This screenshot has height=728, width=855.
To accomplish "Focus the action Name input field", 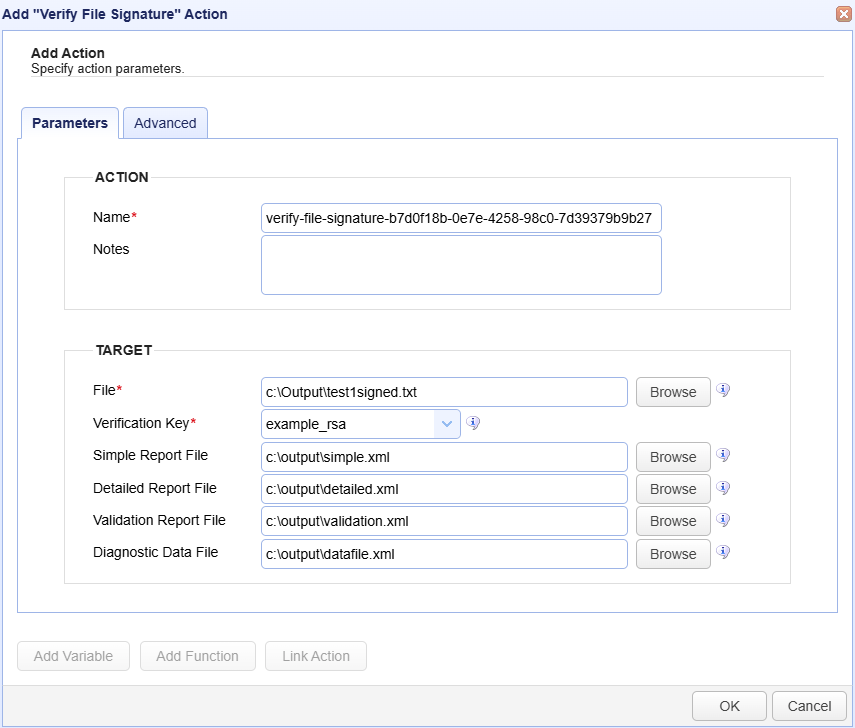I will (461, 218).
